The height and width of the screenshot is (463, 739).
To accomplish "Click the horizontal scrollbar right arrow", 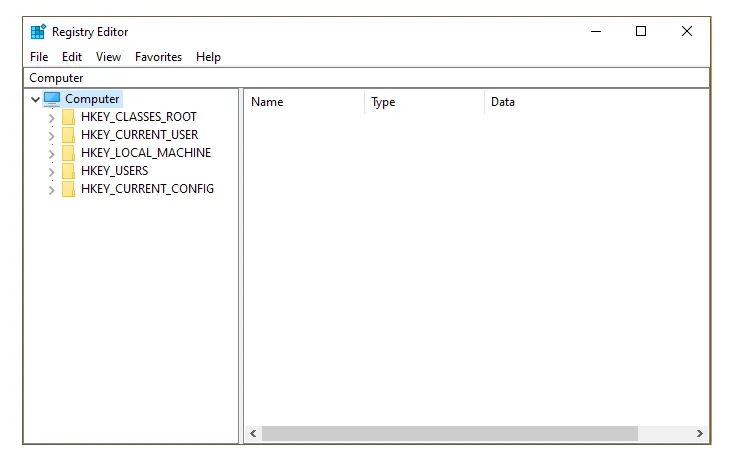I will coord(700,433).
